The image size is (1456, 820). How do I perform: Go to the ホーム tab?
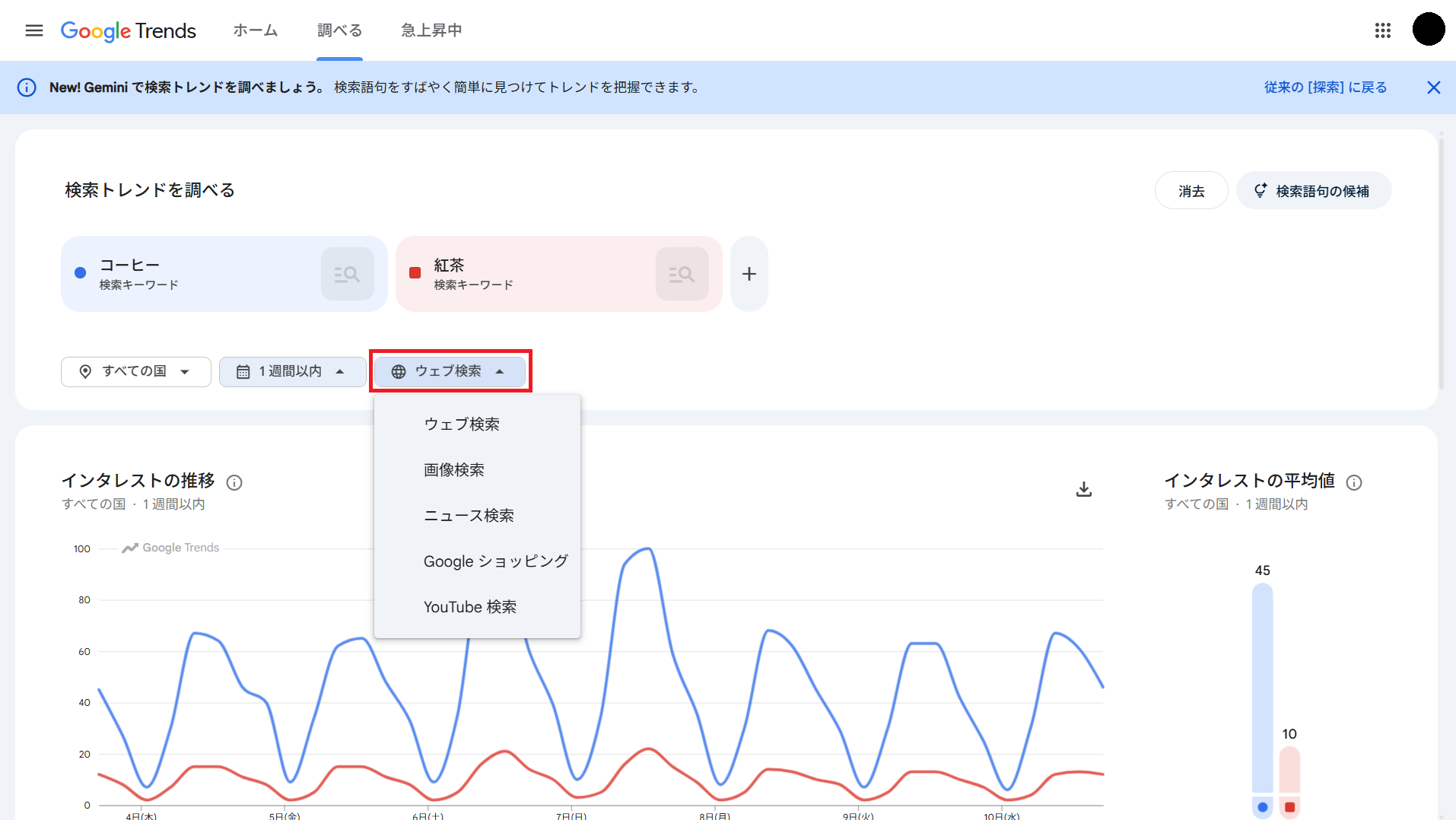[256, 30]
